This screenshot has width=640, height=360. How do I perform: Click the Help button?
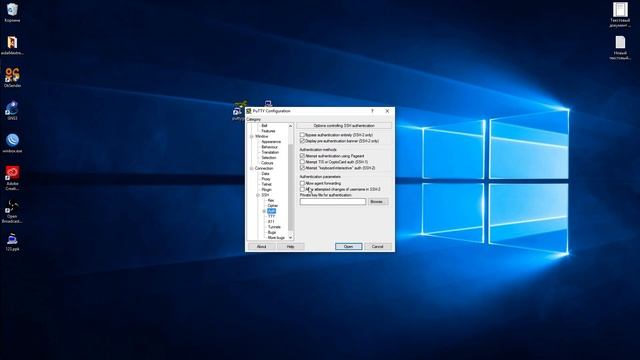pos(291,247)
